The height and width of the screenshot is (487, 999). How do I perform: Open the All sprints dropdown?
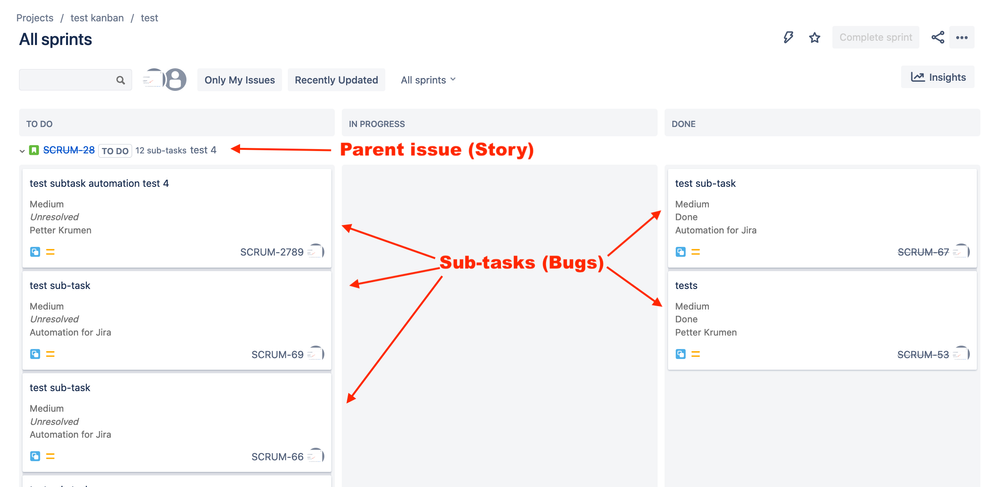[428, 80]
